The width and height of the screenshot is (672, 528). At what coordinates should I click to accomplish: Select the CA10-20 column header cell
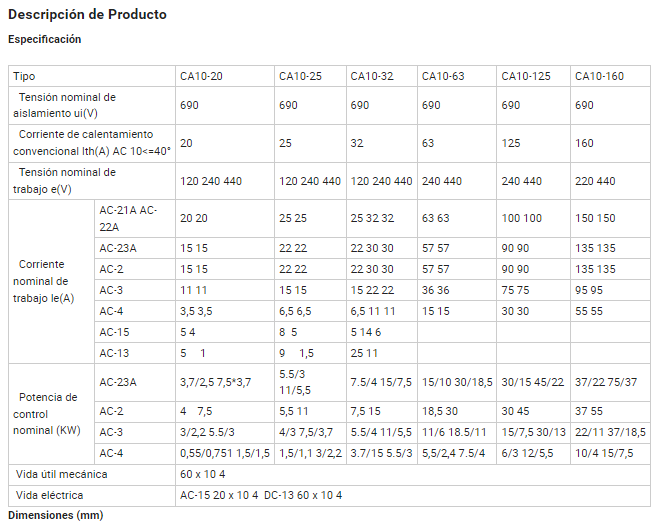click(x=225, y=76)
